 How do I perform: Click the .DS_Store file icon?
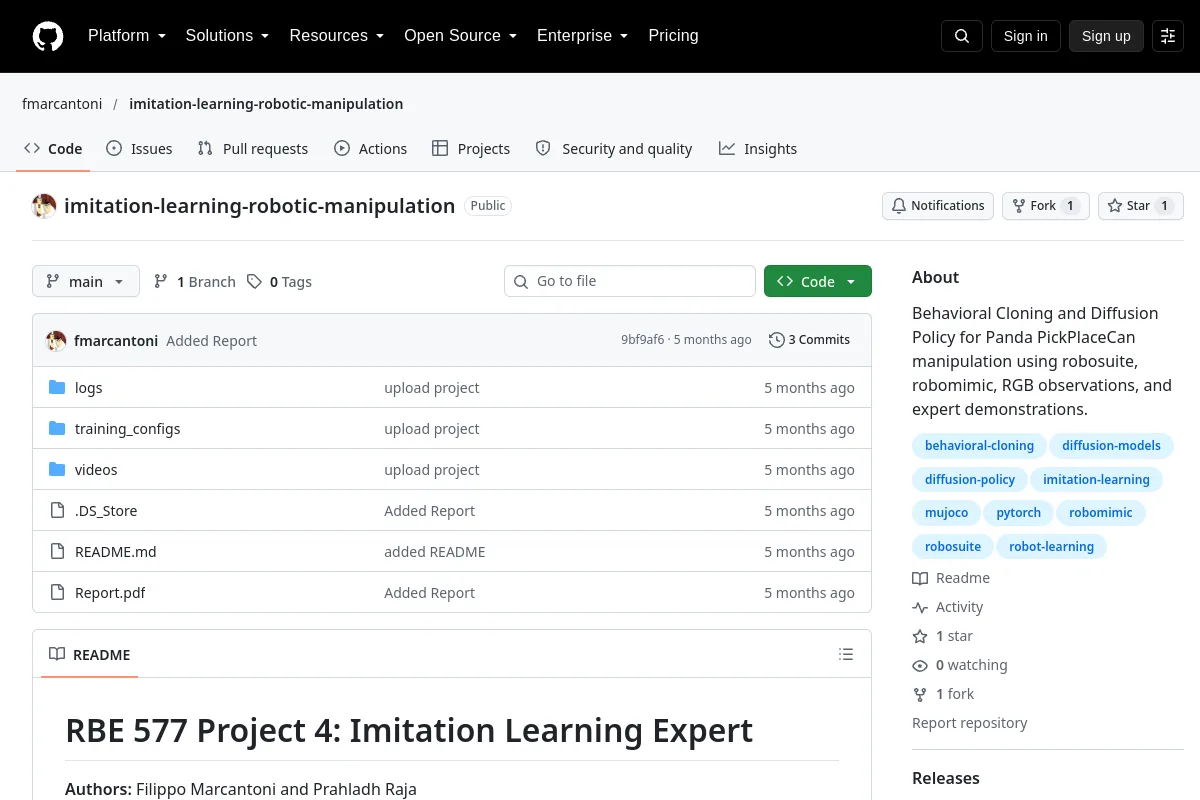[57, 511]
